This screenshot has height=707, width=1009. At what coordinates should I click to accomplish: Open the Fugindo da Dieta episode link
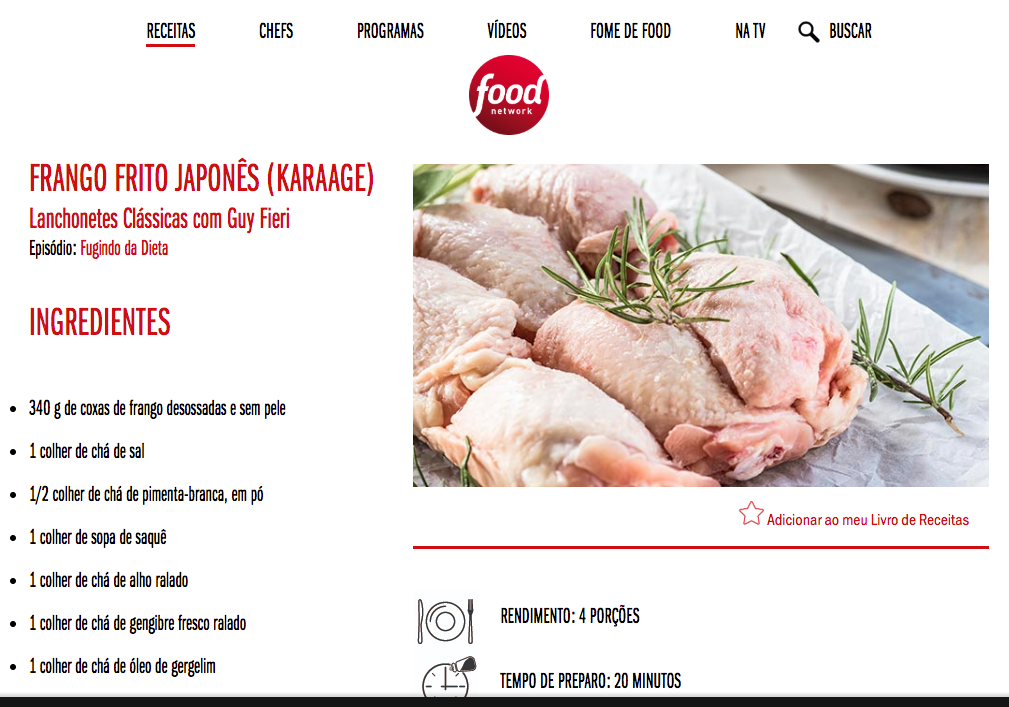[x=124, y=248]
